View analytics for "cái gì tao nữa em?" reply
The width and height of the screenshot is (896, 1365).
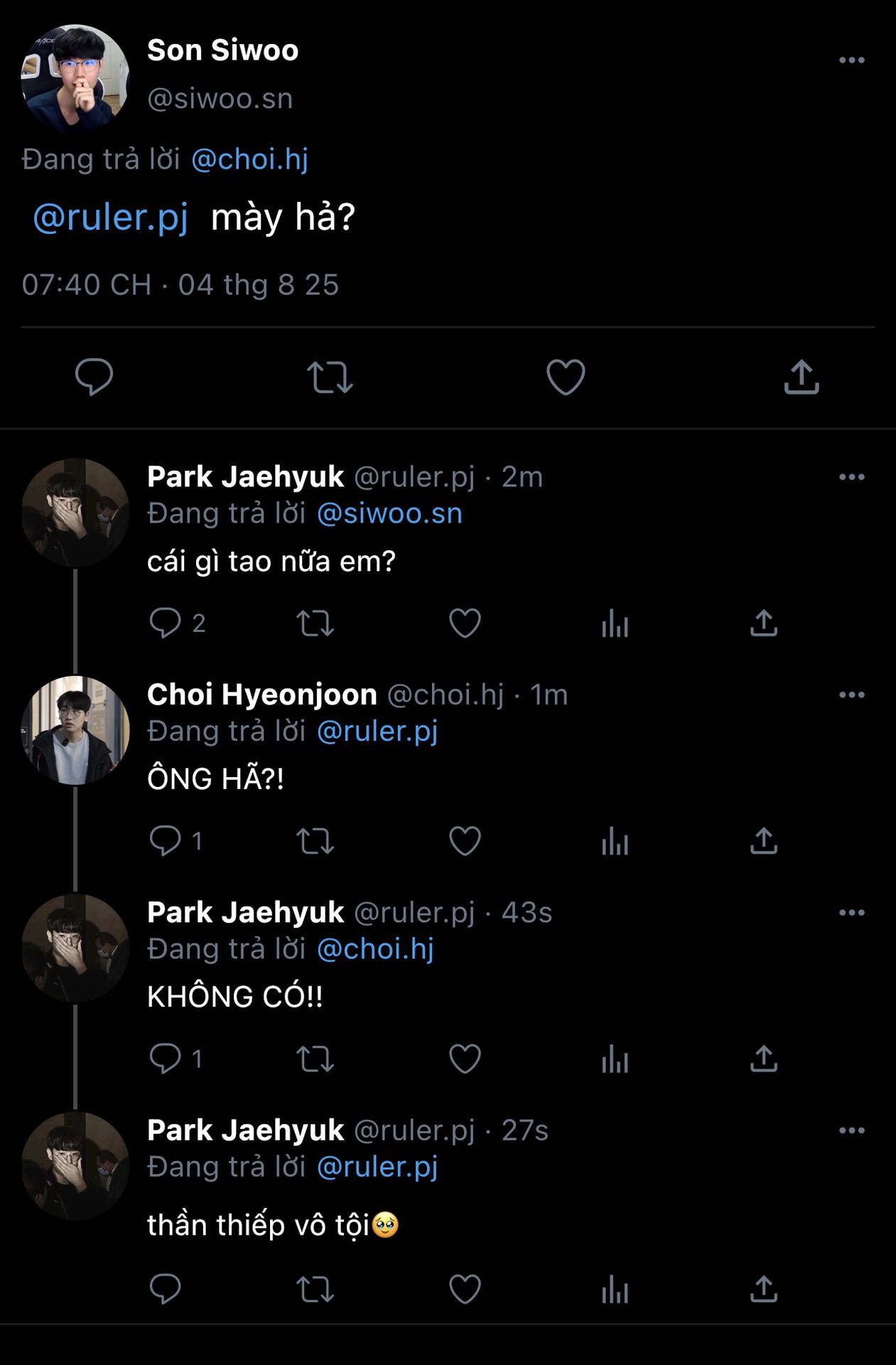coord(615,624)
